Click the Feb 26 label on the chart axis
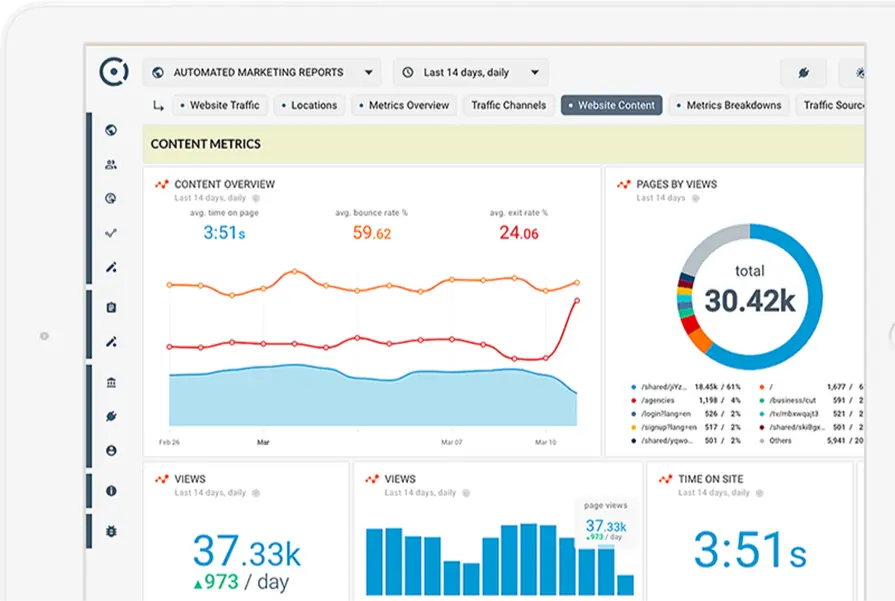This screenshot has height=601, width=895. [x=169, y=442]
